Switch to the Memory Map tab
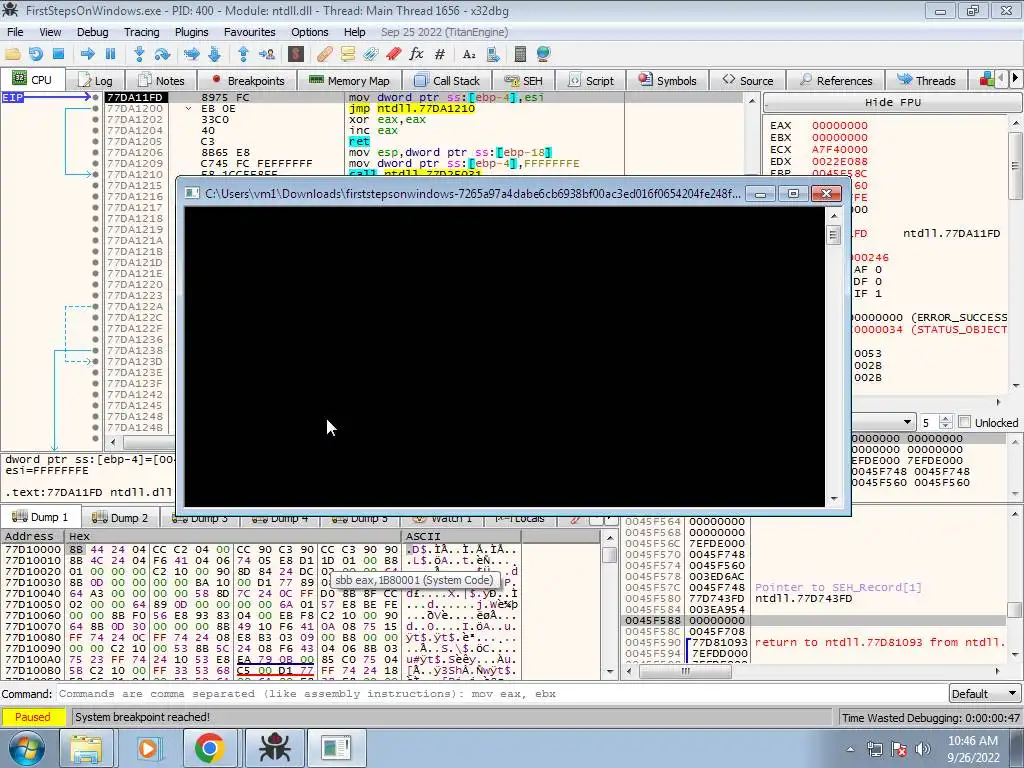 click(x=349, y=81)
